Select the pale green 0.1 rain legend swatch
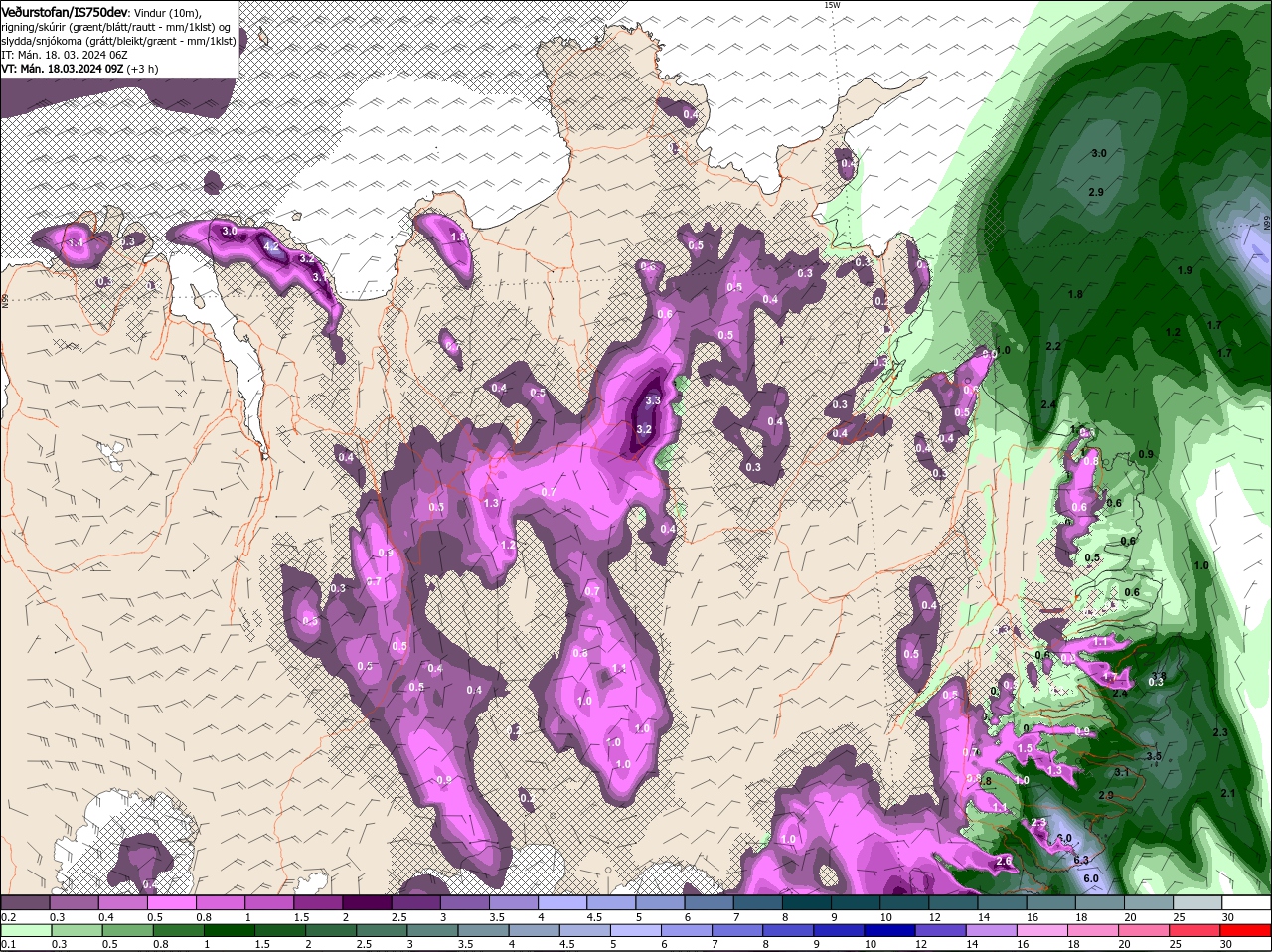 (25, 930)
